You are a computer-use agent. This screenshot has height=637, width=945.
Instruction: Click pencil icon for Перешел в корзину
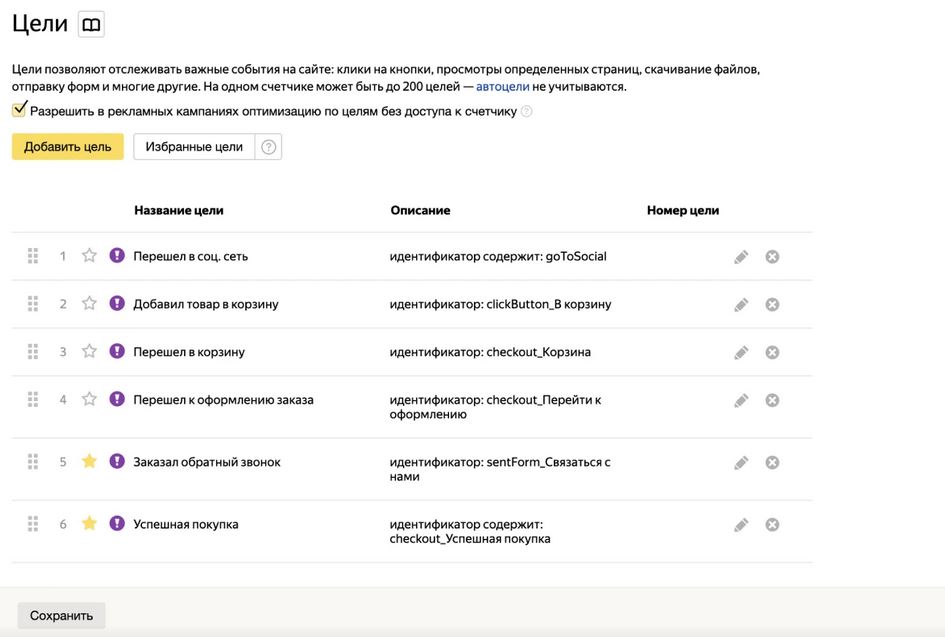(741, 353)
